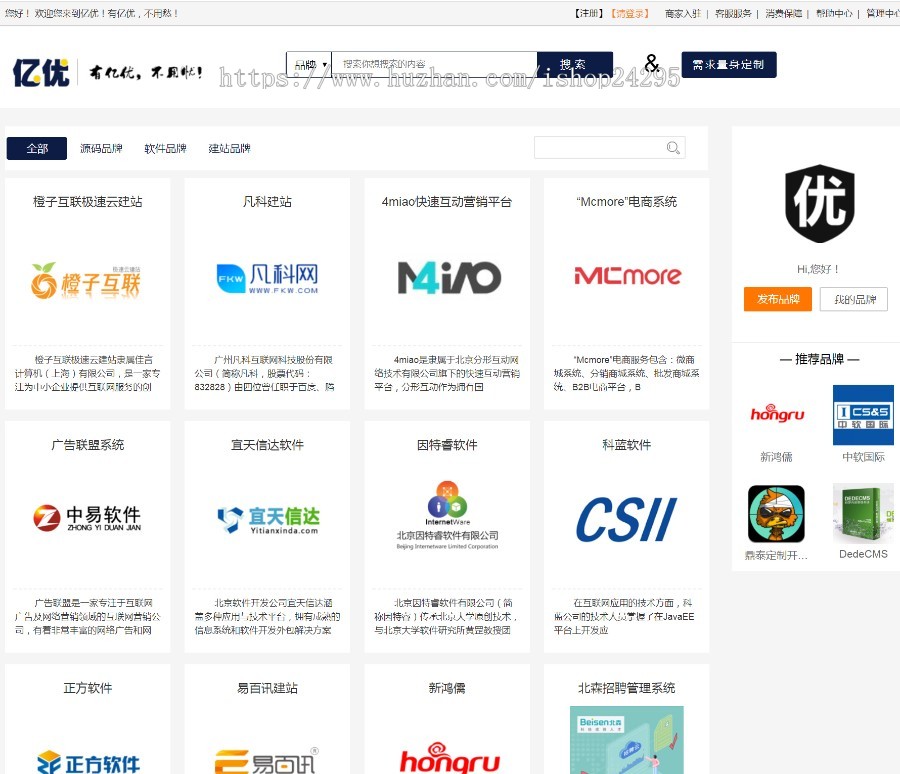Screen dimensions: 900x774
Task: Click the orange 发布品牌 button
Action: (x=778, y=299)
